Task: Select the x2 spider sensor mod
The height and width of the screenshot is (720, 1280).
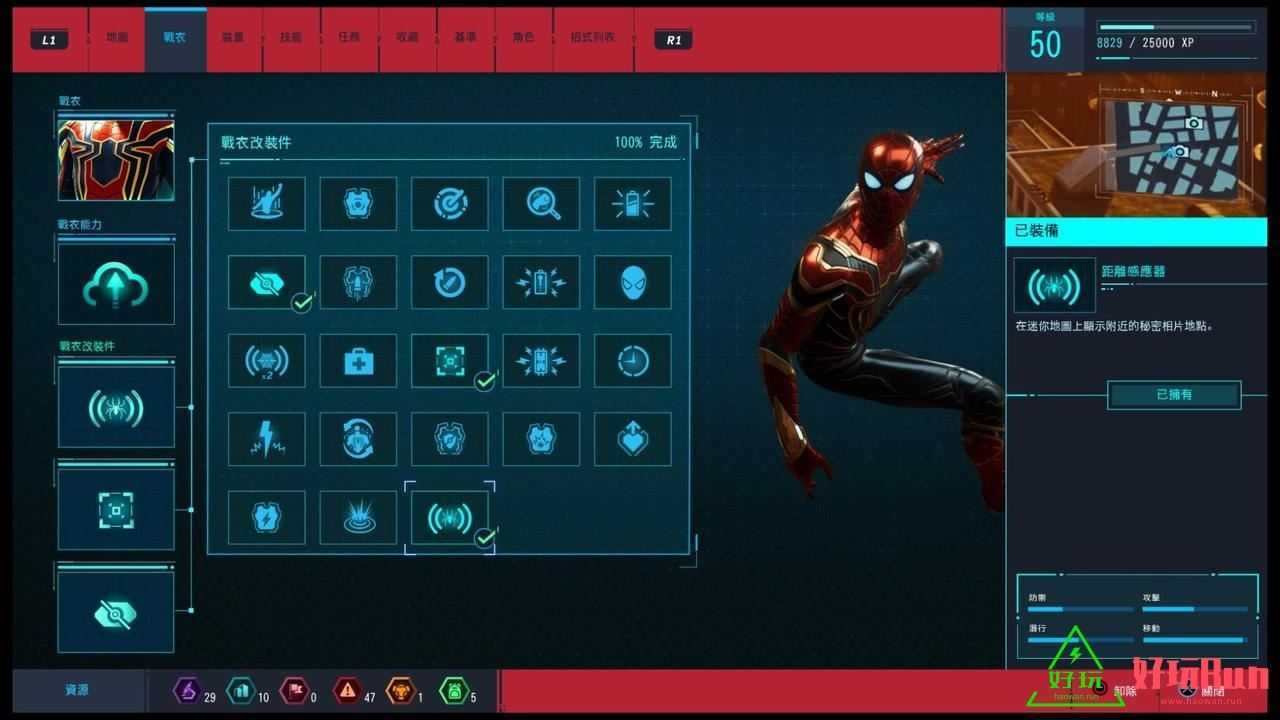Action: 266,361
